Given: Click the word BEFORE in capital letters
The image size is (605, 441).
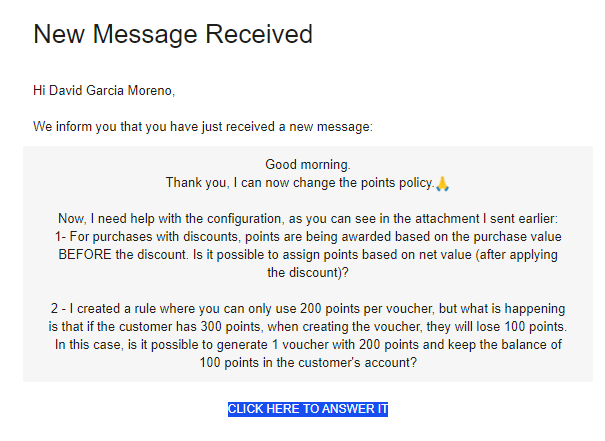Looking at the screenshot, I should click(85, 255).
